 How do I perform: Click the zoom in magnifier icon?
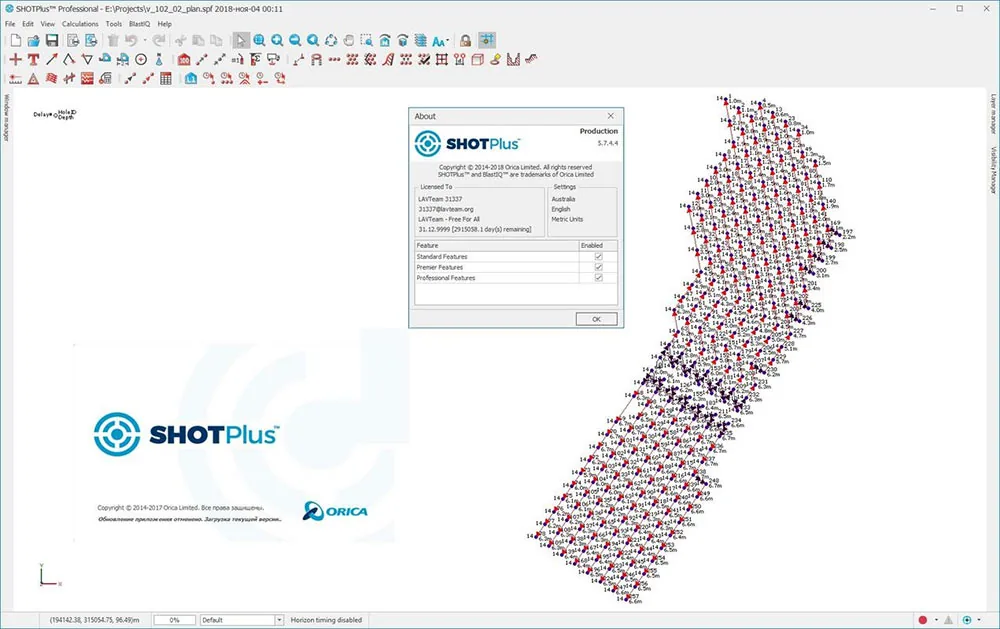(277, 41)
